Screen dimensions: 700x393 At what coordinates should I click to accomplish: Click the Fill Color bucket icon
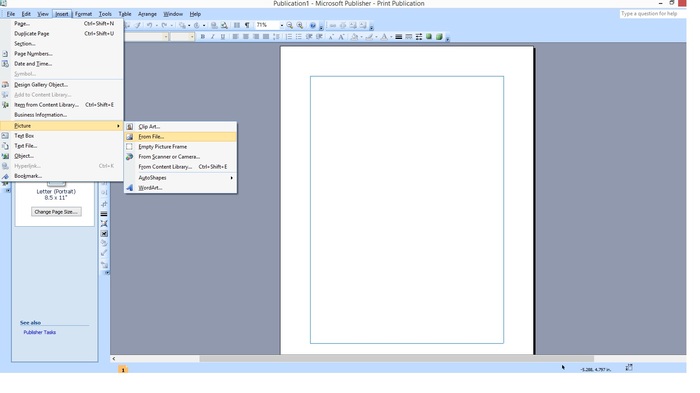[x=354, y=37]
